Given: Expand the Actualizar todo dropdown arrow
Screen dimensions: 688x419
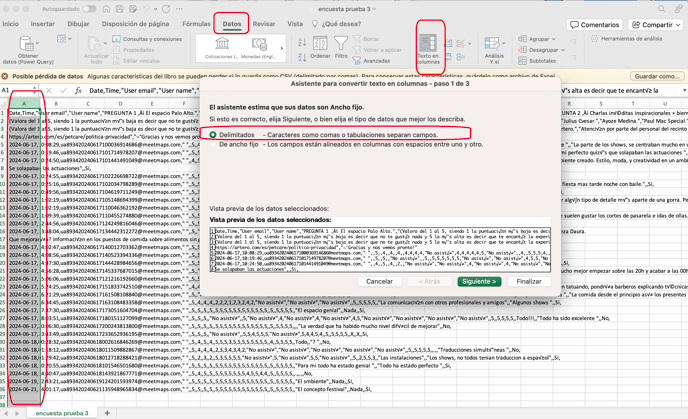Looking at the screenshot, I should point(105,43).
